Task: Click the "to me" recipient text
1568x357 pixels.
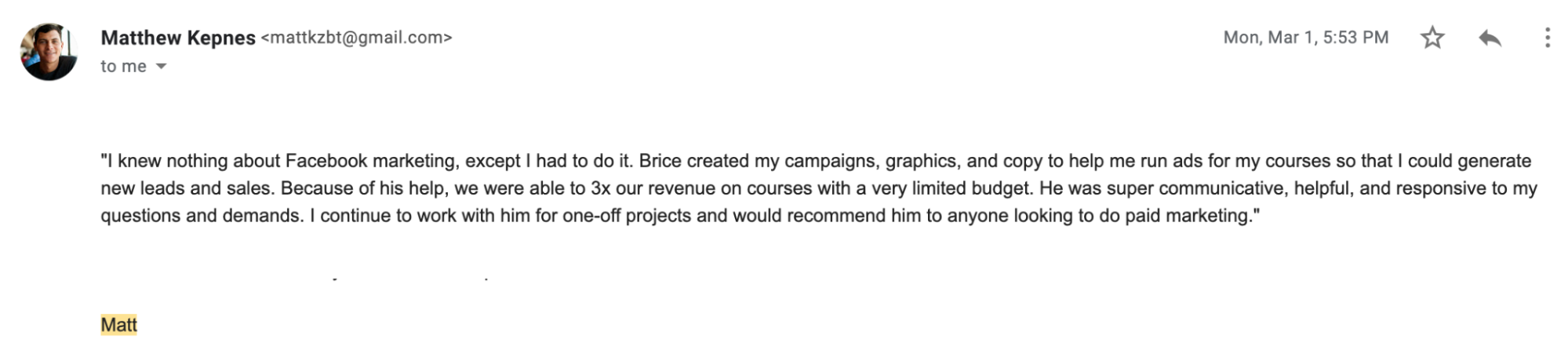Action: coord(123,67)
